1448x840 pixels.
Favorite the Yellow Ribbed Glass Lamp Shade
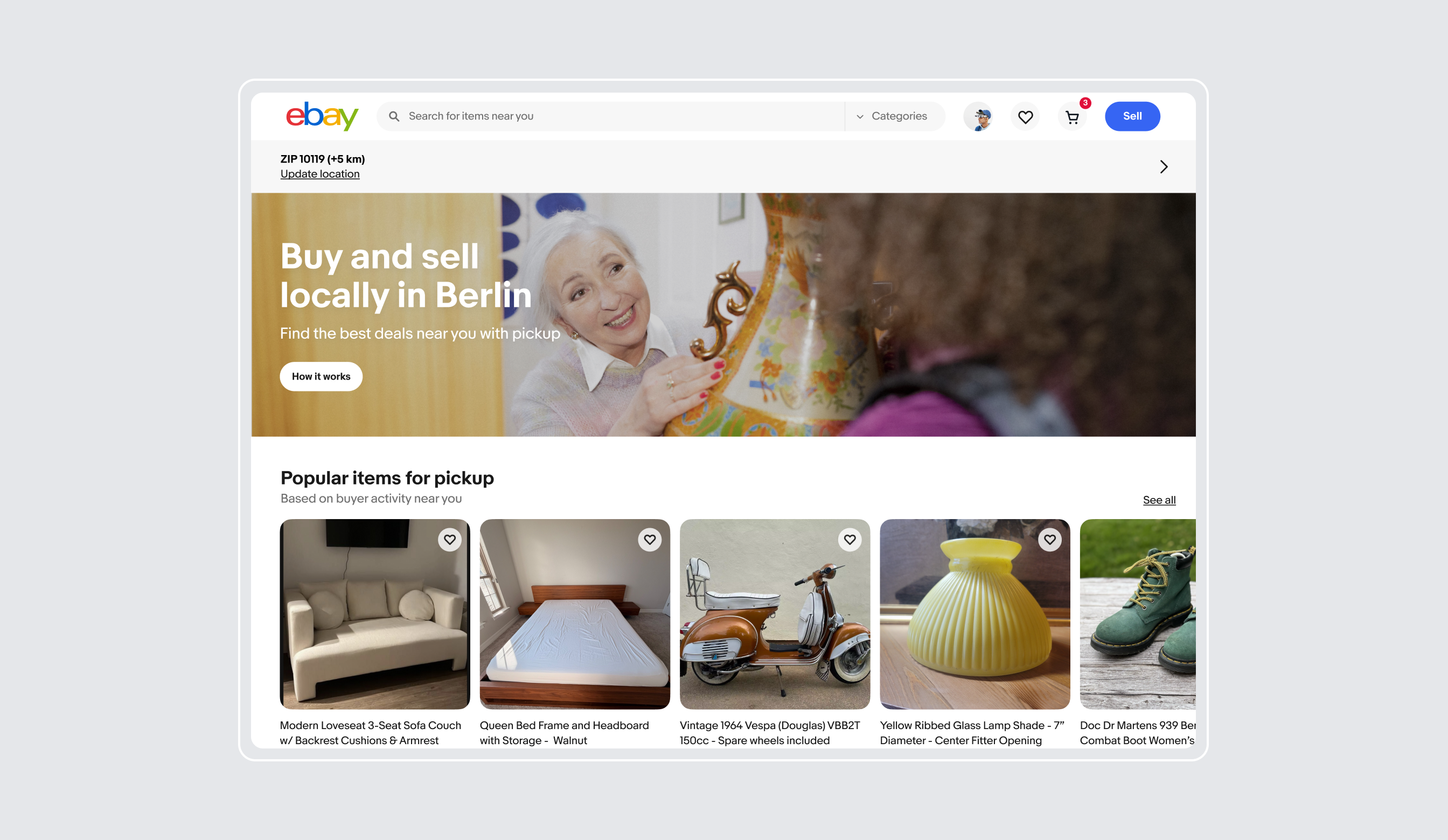pyautogui.click(x=1049, y=540)
